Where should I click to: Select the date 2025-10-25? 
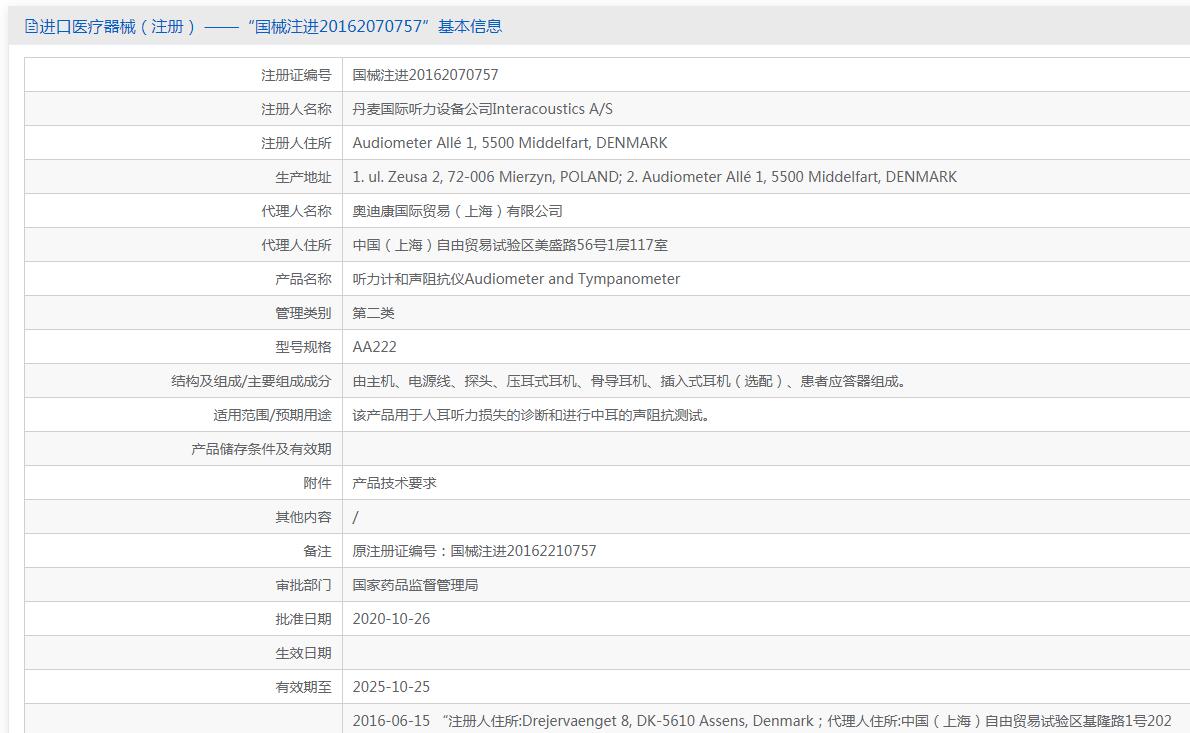pyautogui.click(x=391, y=687)
